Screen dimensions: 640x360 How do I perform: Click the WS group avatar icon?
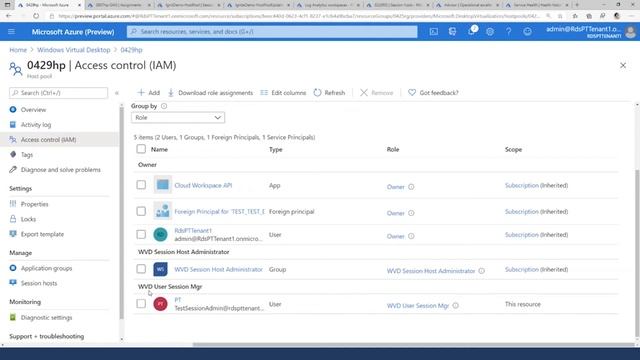tap(160, 269)
